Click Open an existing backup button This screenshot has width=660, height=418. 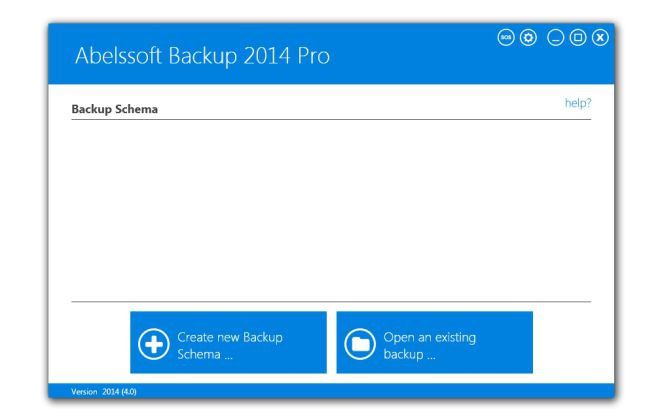click(434, 342)
